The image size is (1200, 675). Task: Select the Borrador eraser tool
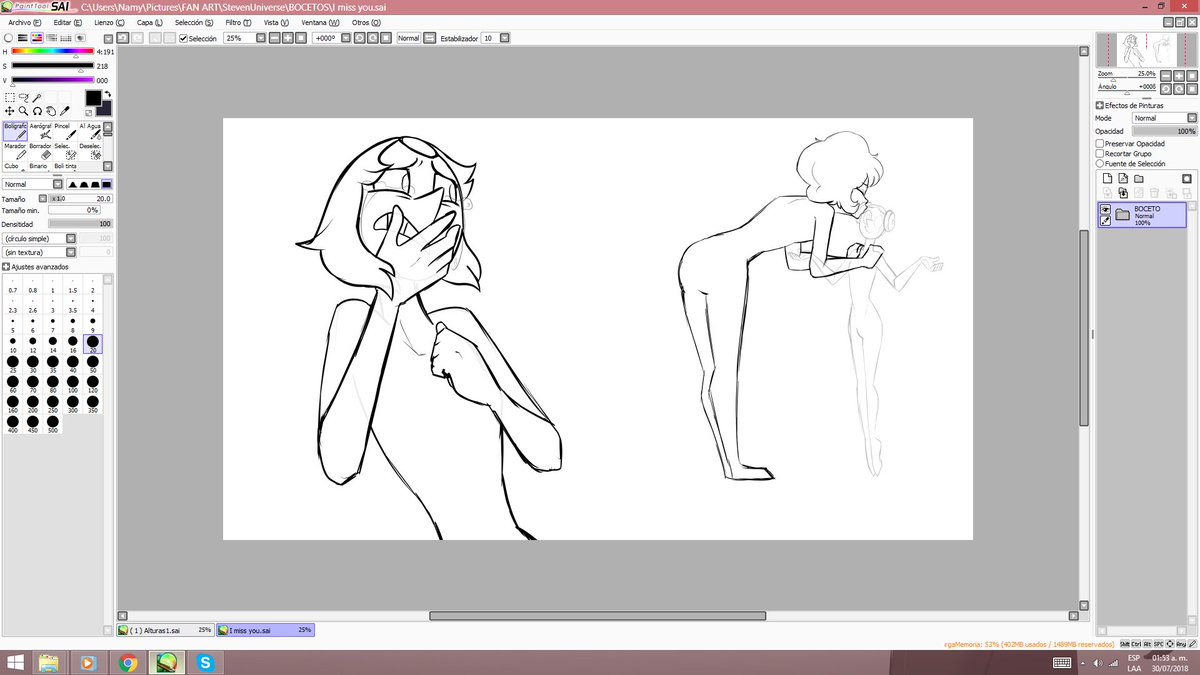pos(40,152)
